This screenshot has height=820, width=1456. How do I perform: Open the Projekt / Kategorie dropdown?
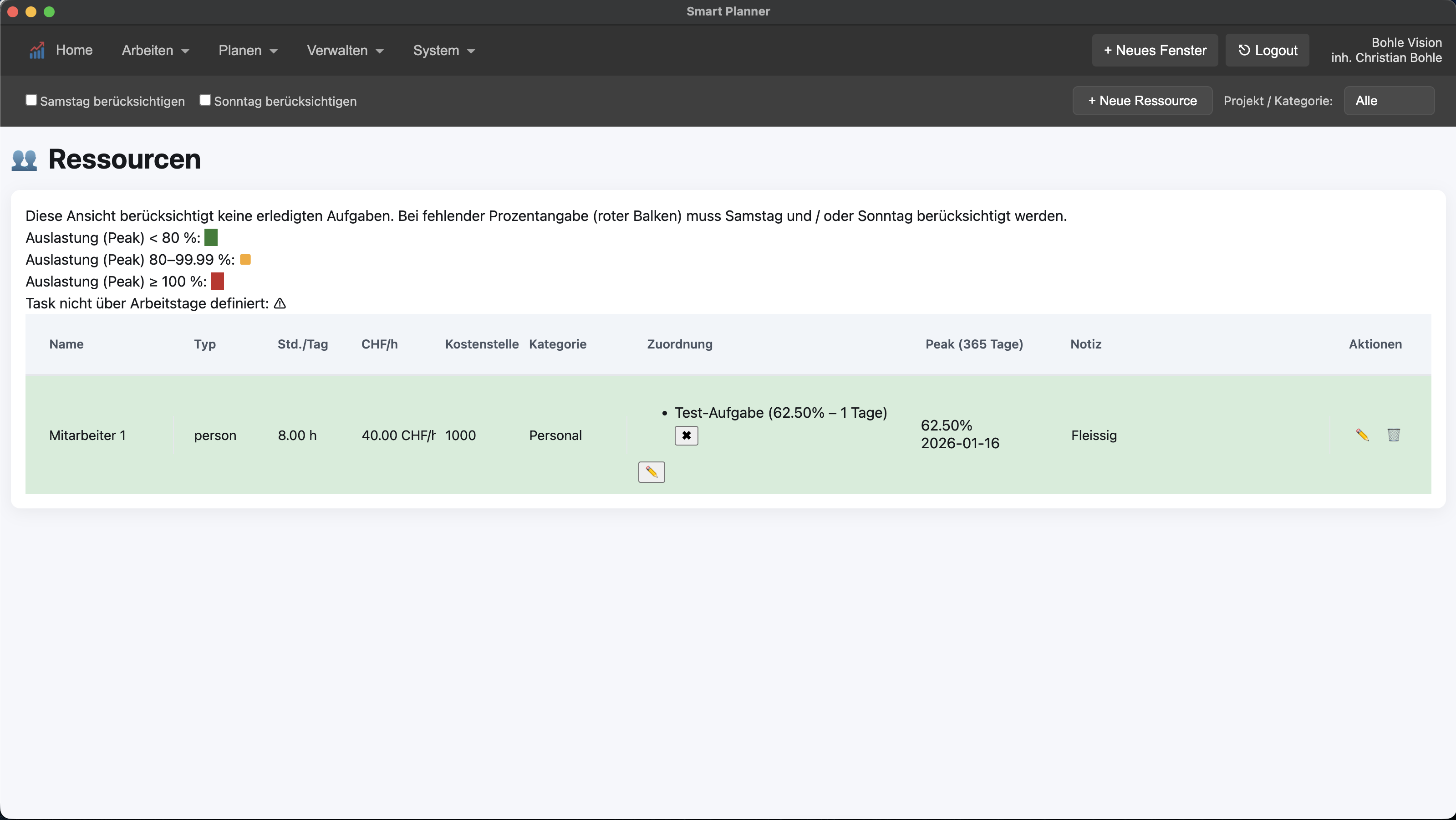click(x=1388, y=101)
